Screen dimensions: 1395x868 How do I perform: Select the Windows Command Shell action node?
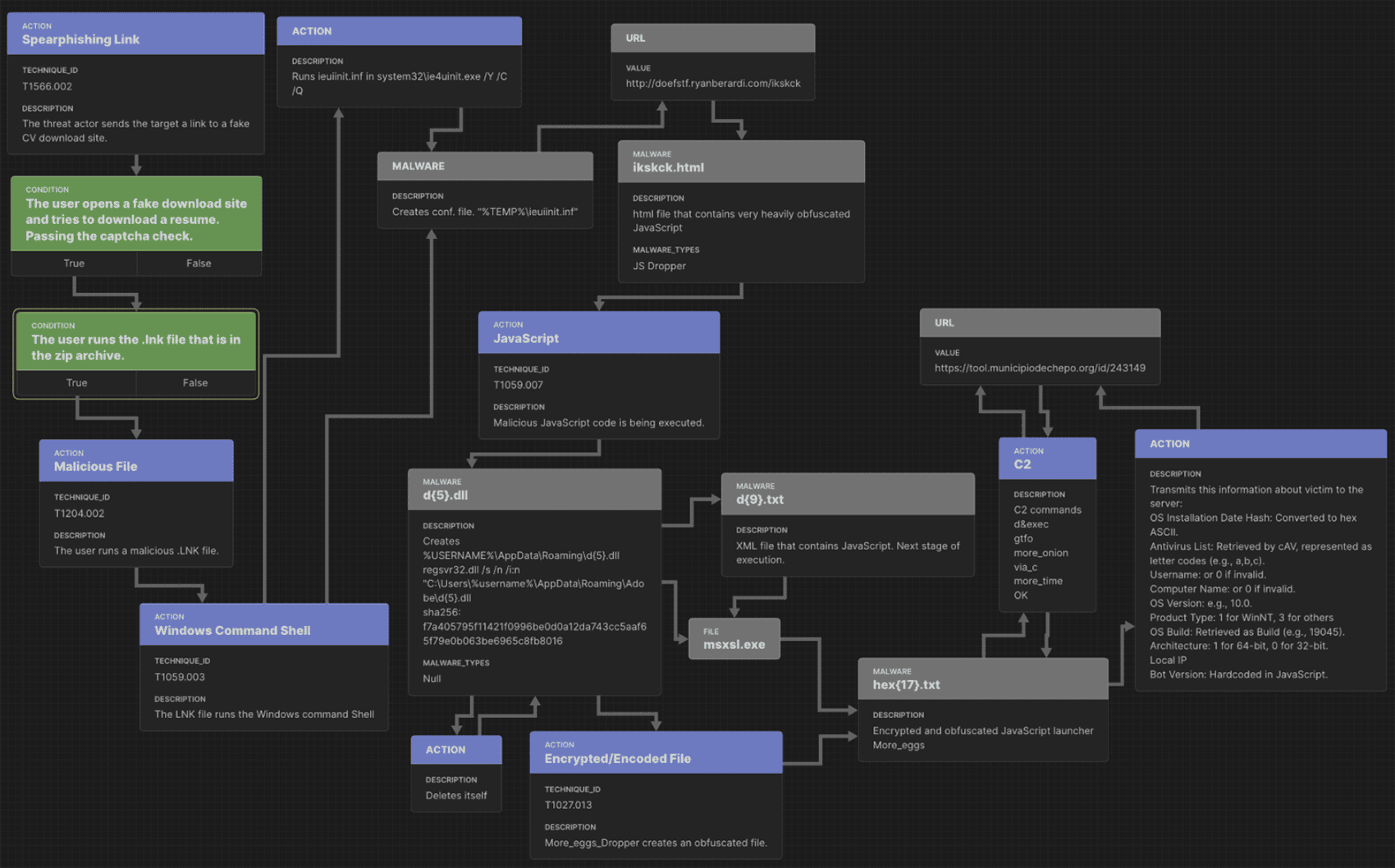pyautogui.click(x=264, y=624)
